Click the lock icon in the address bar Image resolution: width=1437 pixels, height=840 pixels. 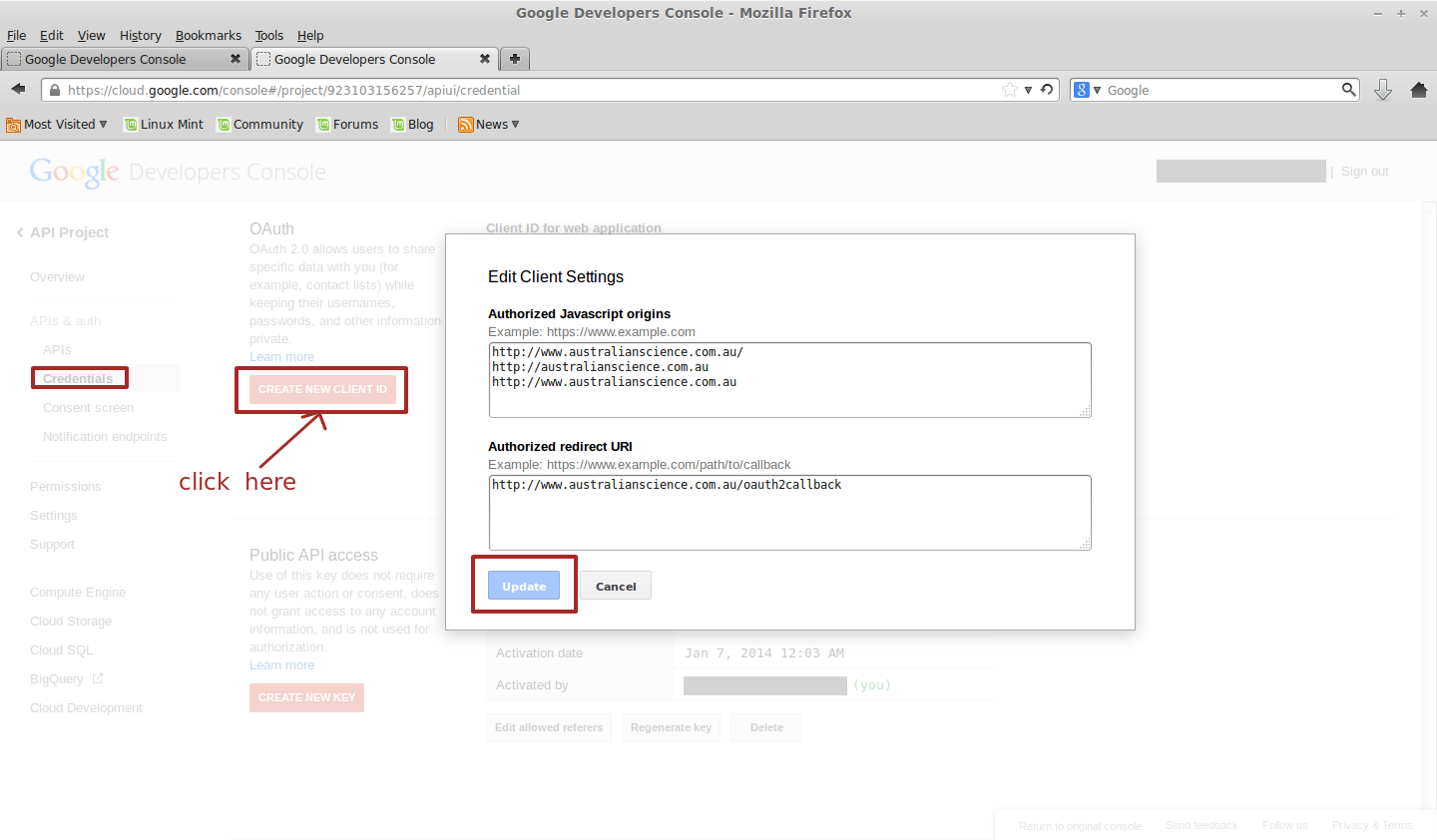[x=55, y=90]
